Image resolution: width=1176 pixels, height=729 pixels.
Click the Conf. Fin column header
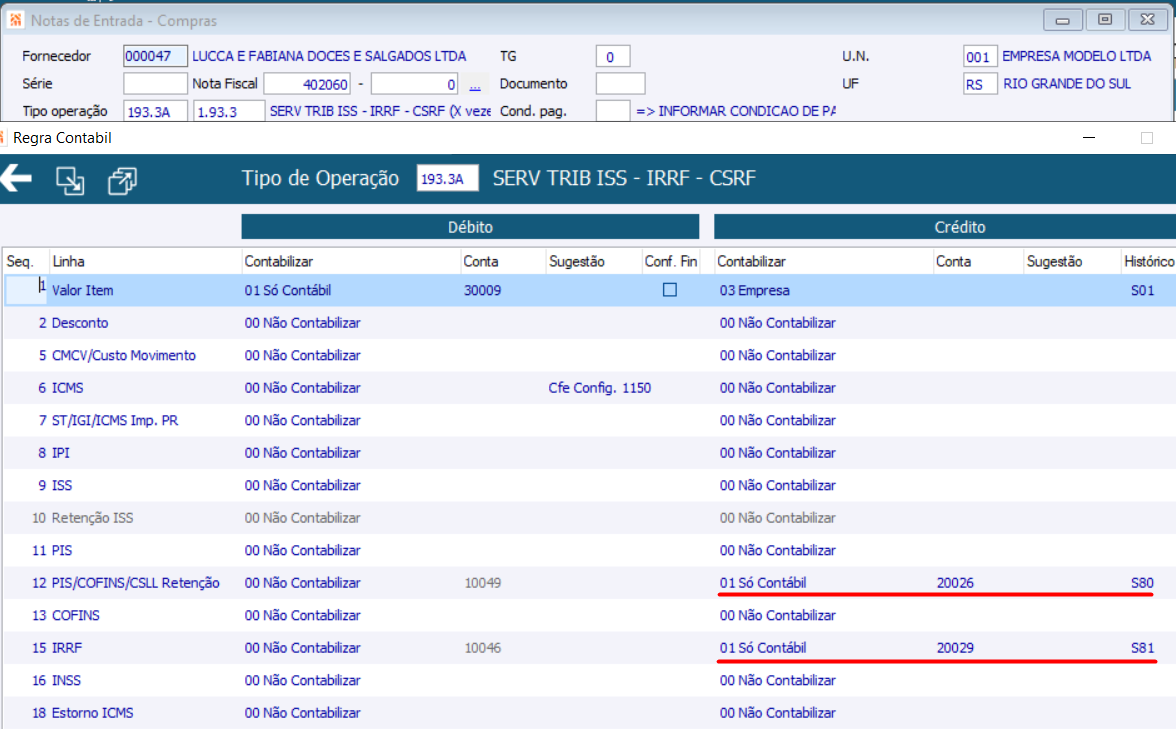pyautogui.click(x=670, y=261)
